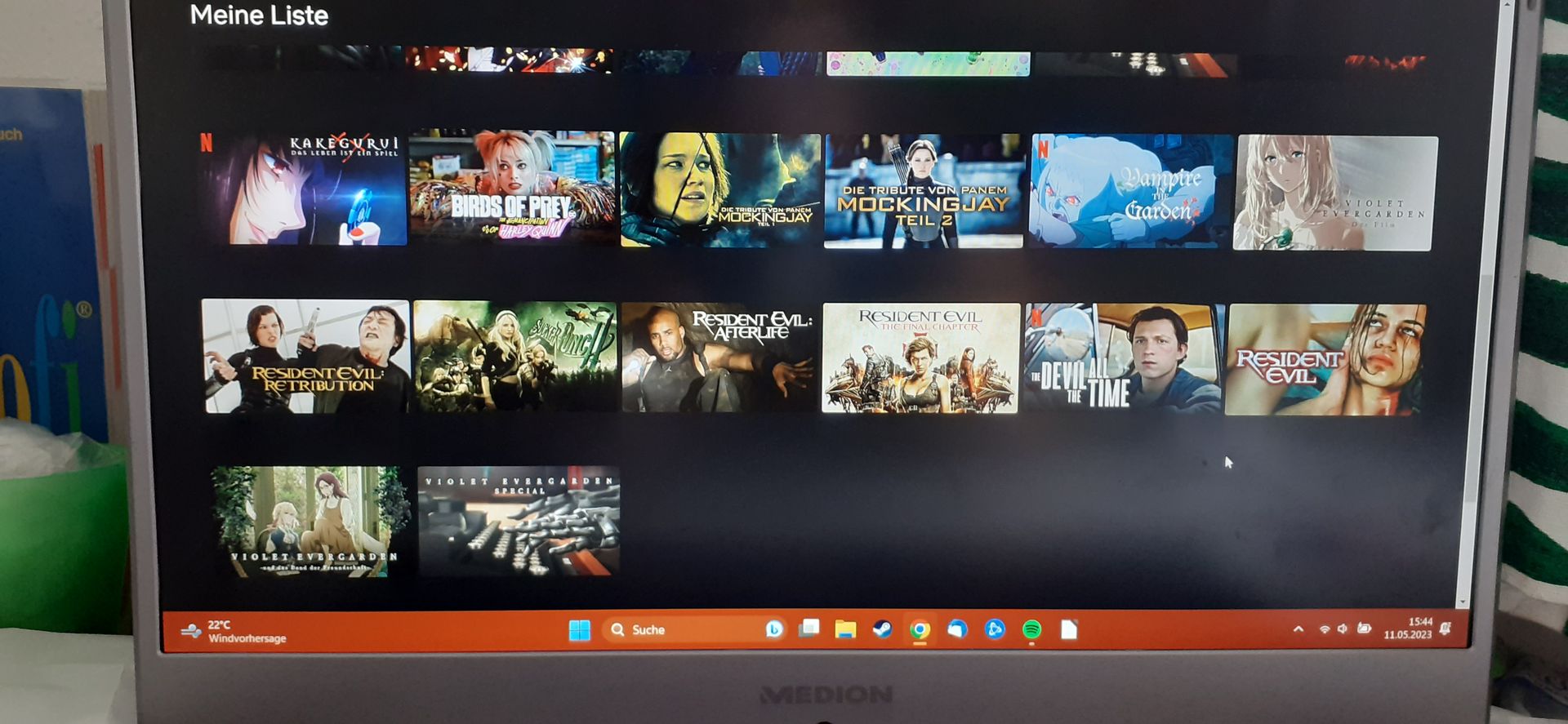Open Task View in taskbar
This screenshot has height=724, width=1568.
[x=808, y=629]
